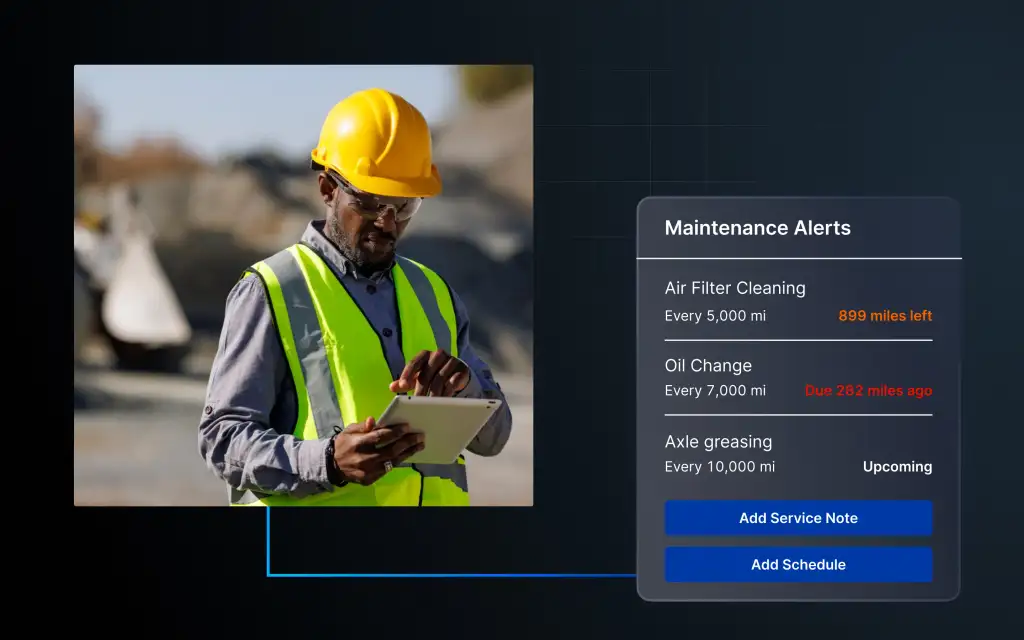The height and width of the screenshot is (640, 1024).
Task: Click the Add Schedule button
Action: 798,564
